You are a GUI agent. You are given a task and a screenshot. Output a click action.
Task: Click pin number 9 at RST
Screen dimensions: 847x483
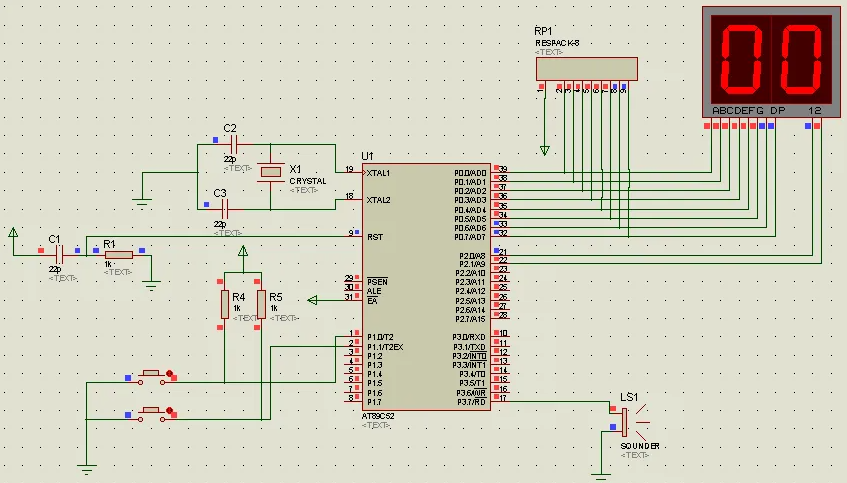pyautogui.click(x=351, y=233)
